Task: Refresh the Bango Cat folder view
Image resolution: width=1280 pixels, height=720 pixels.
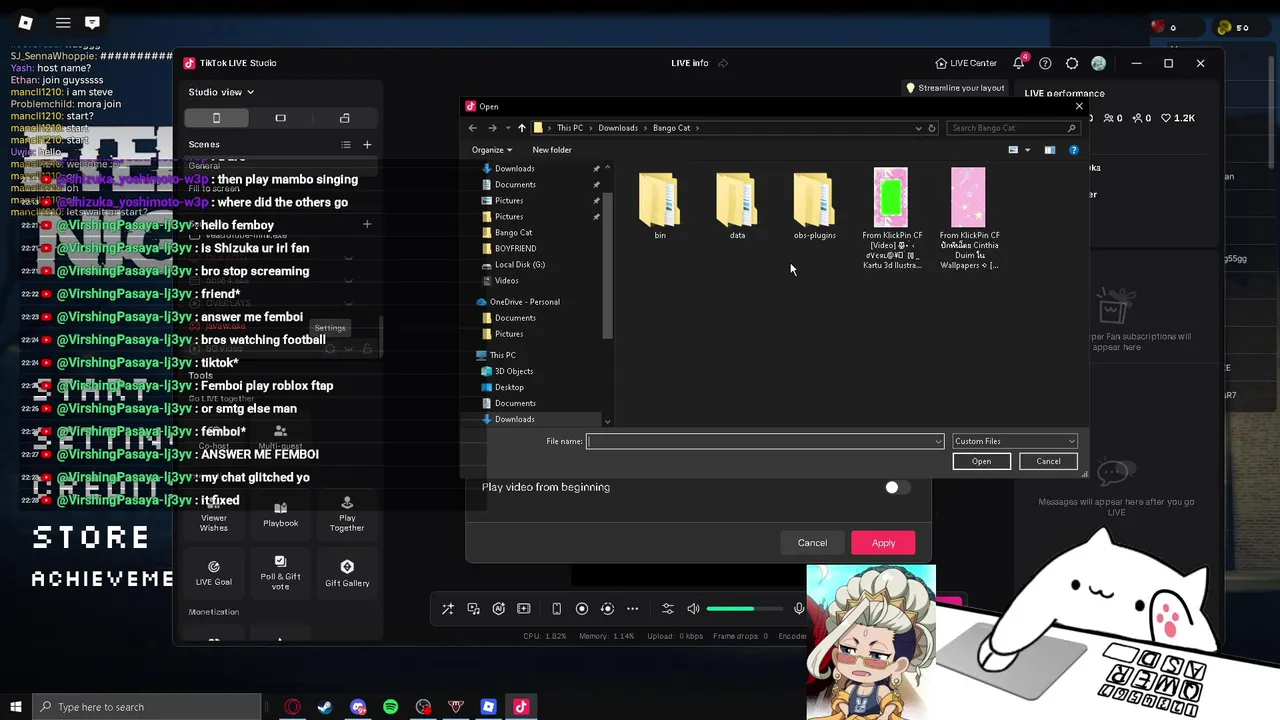Action: (x=931, y=128)
